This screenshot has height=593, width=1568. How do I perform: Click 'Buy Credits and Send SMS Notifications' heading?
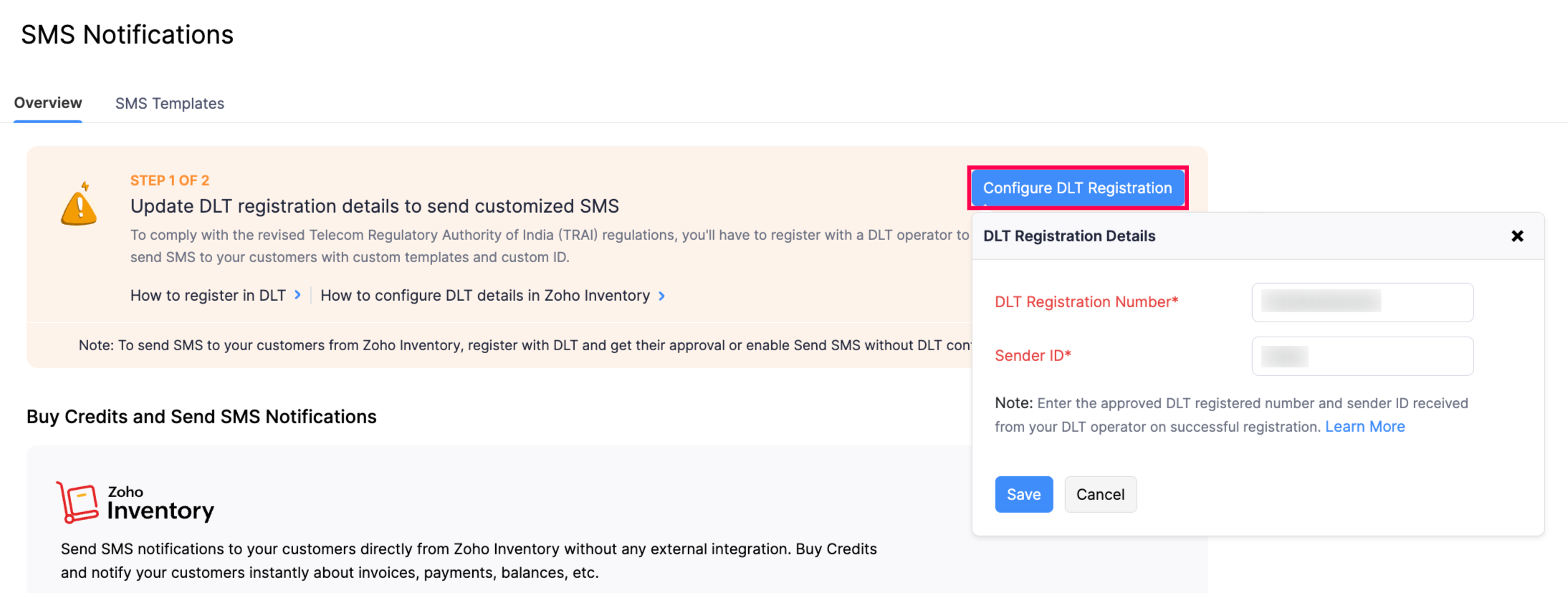(201, 417)
